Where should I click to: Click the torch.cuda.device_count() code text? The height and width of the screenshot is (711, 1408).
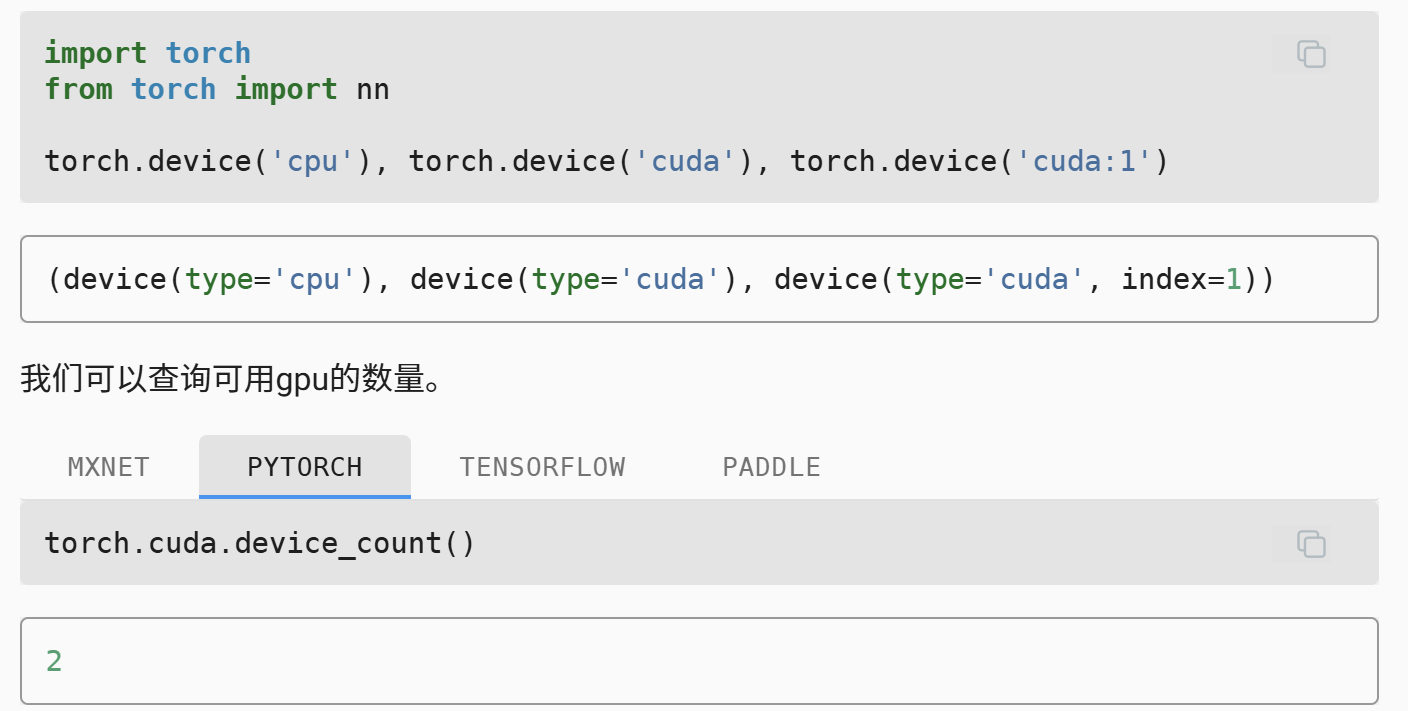(260, 543)
